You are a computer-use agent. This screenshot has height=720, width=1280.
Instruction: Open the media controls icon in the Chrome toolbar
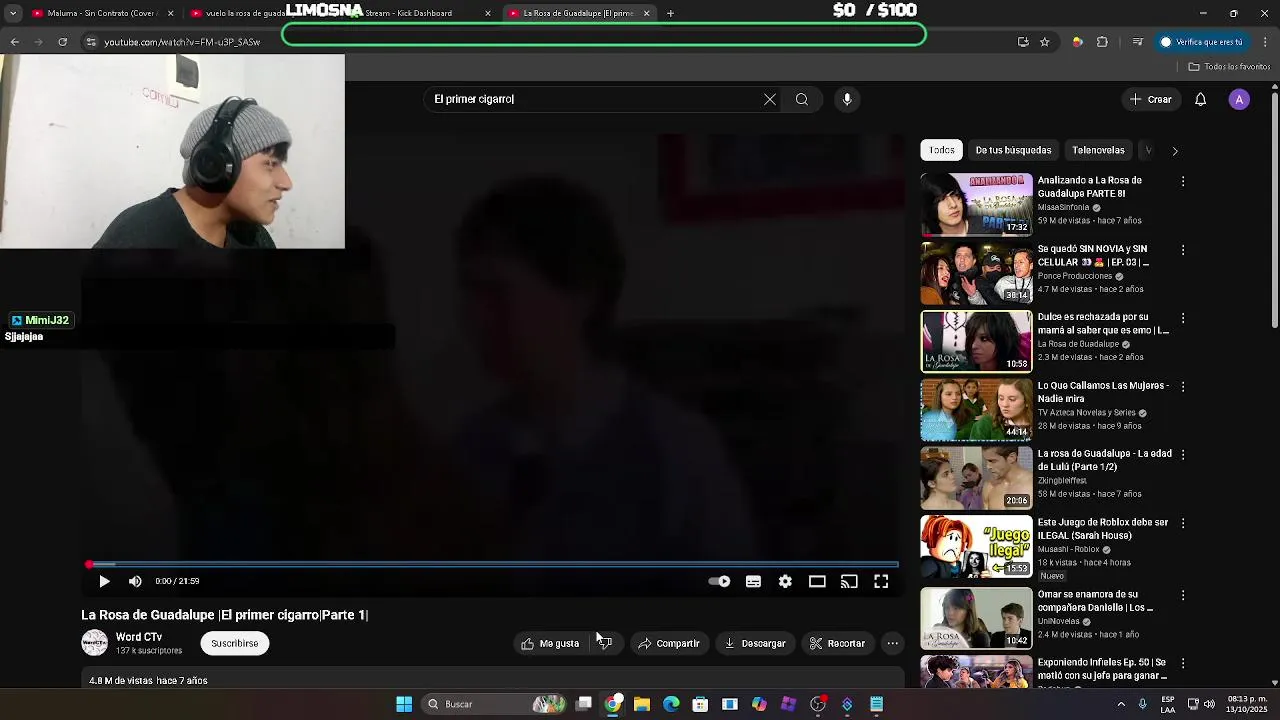tap(1138, 42)
